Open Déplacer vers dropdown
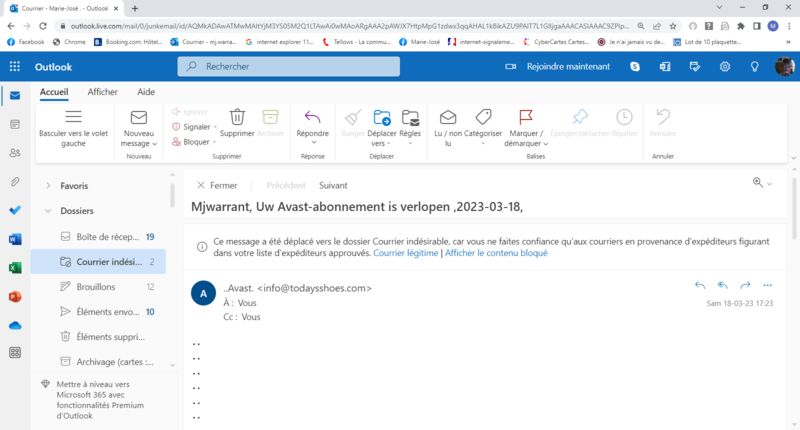 click(x=389, y=144)
